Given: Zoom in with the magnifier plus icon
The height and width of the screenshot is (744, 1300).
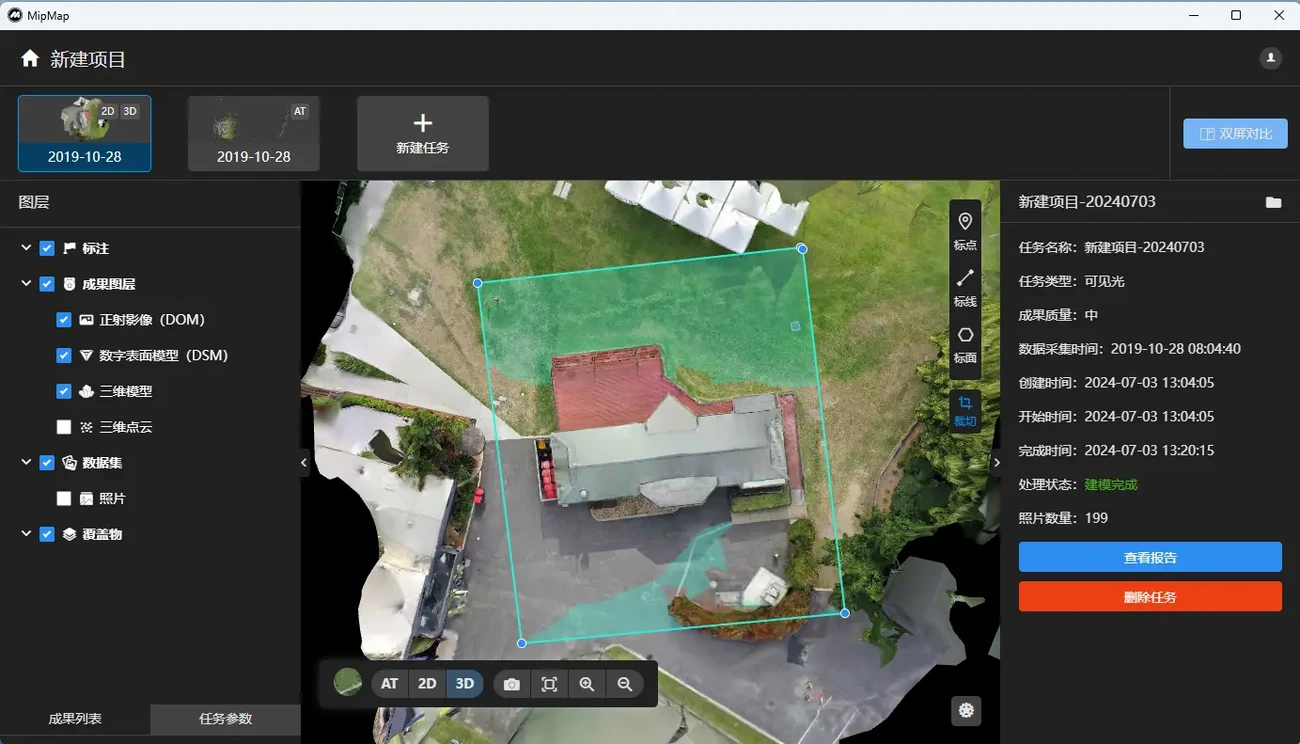Looking at the screenshot, I should pyautogui.click(x=587, y=684).
